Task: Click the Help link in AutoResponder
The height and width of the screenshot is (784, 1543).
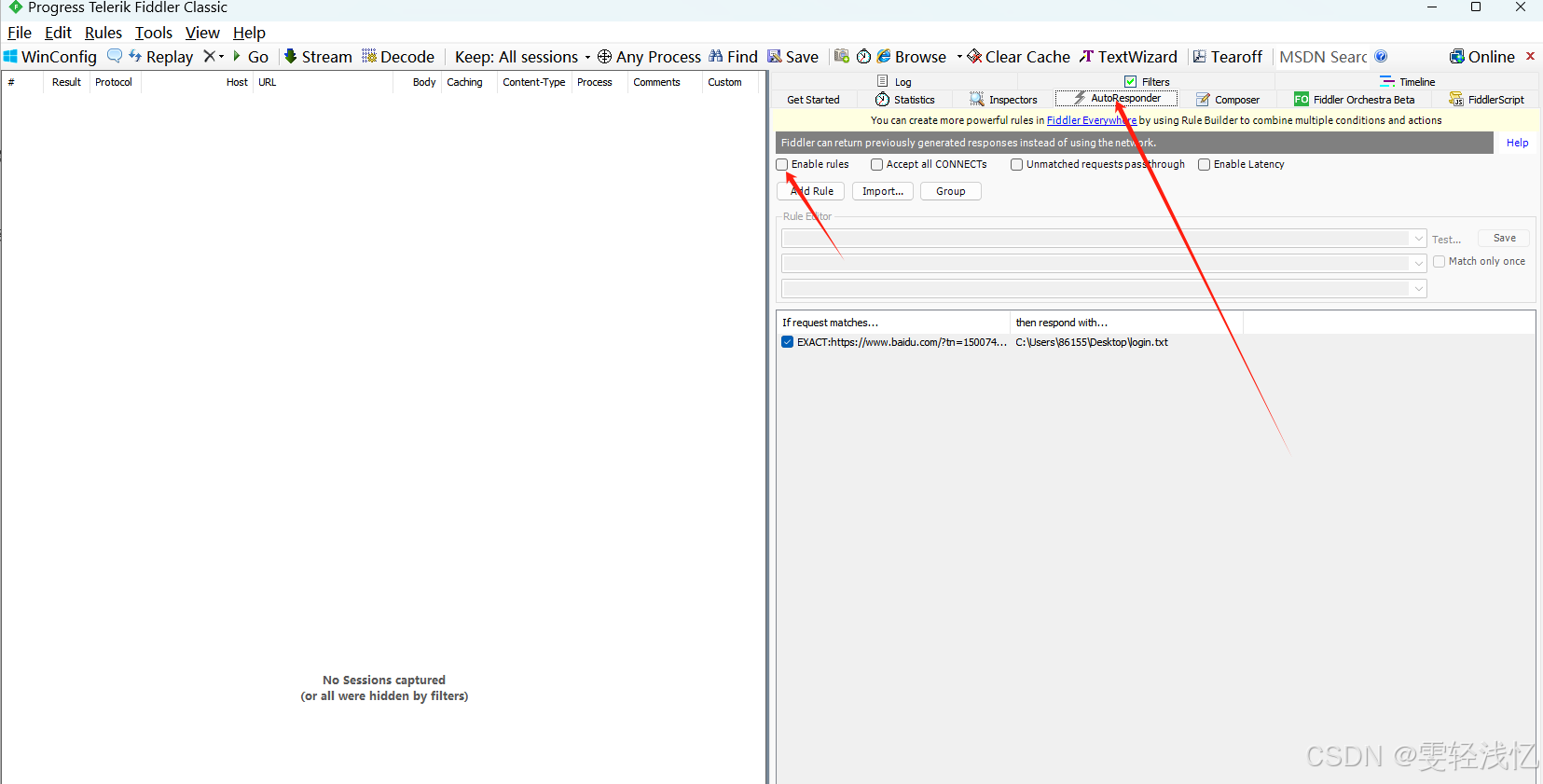Action: [x=1517, y=143]
